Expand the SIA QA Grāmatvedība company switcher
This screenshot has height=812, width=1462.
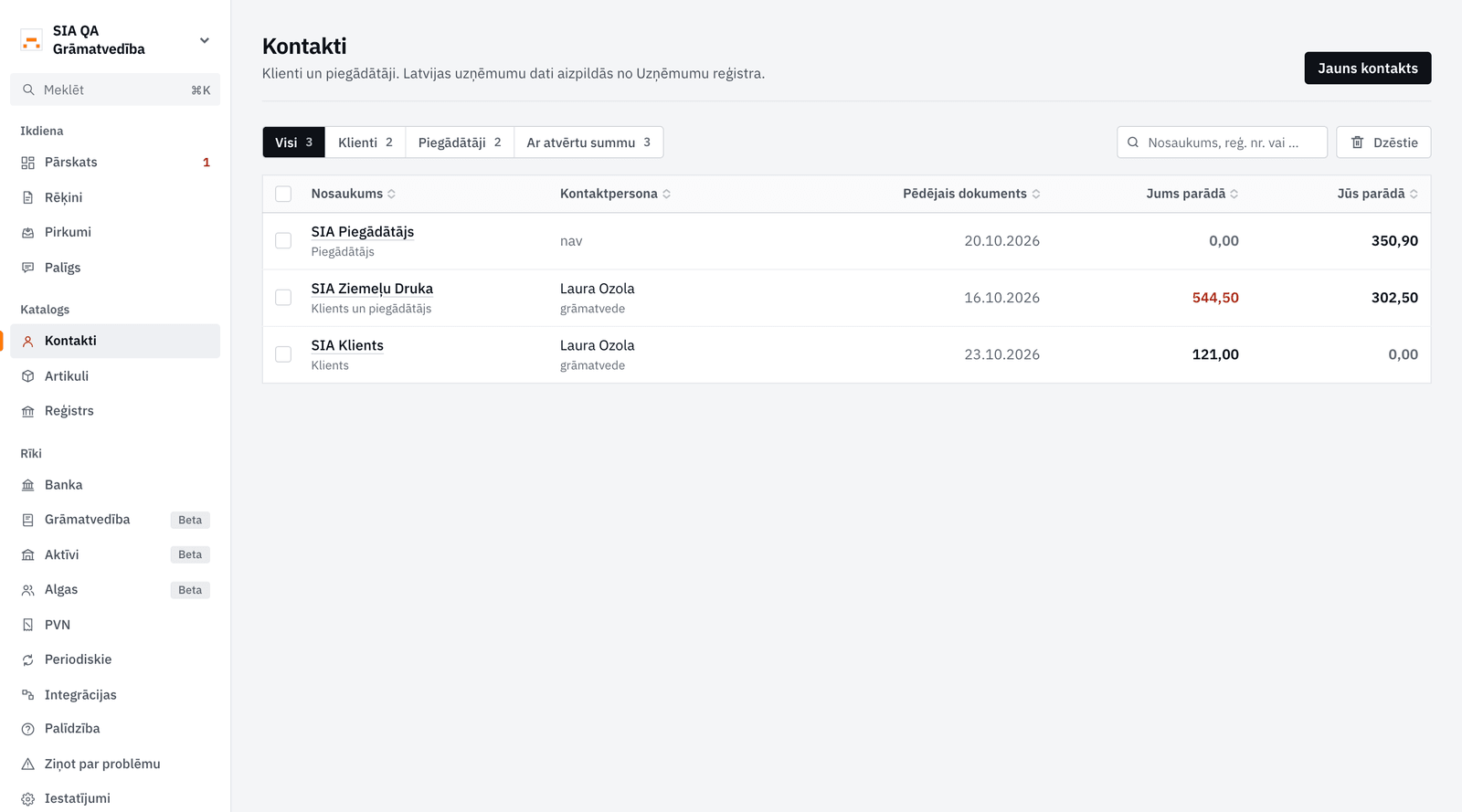click(115, 40)
